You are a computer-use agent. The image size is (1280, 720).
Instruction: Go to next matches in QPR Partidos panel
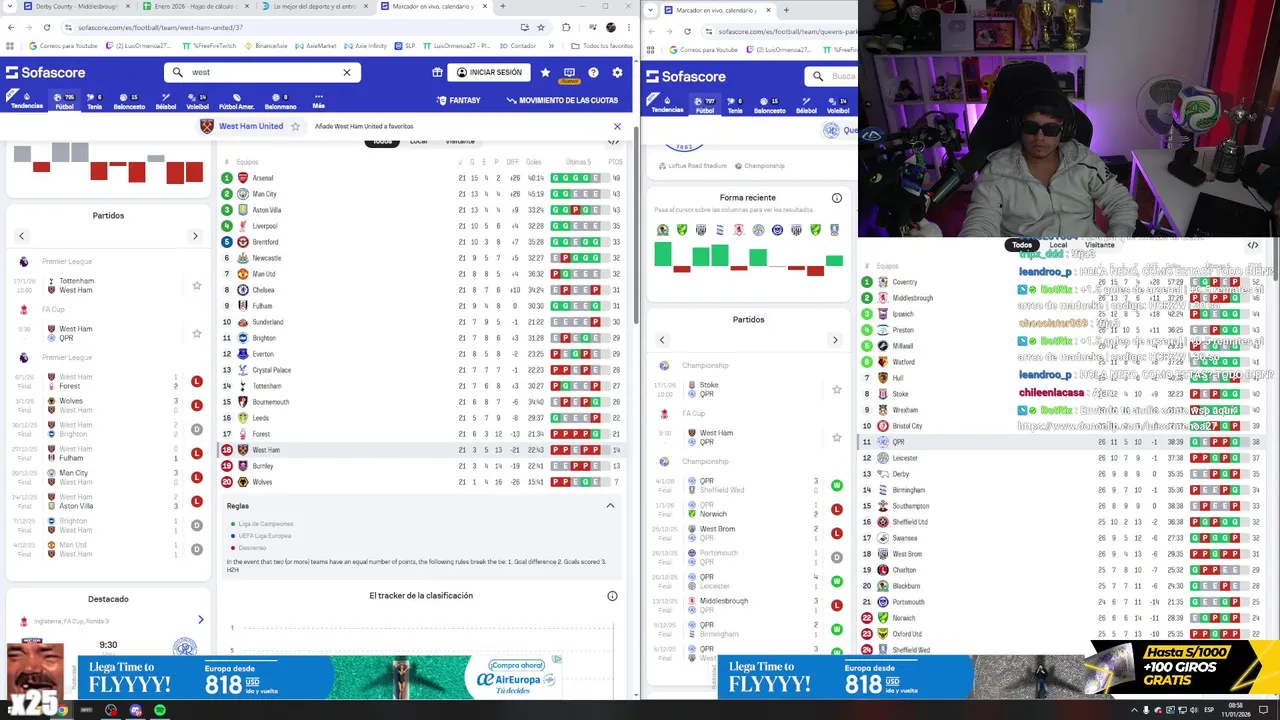[x=835, y=340]
